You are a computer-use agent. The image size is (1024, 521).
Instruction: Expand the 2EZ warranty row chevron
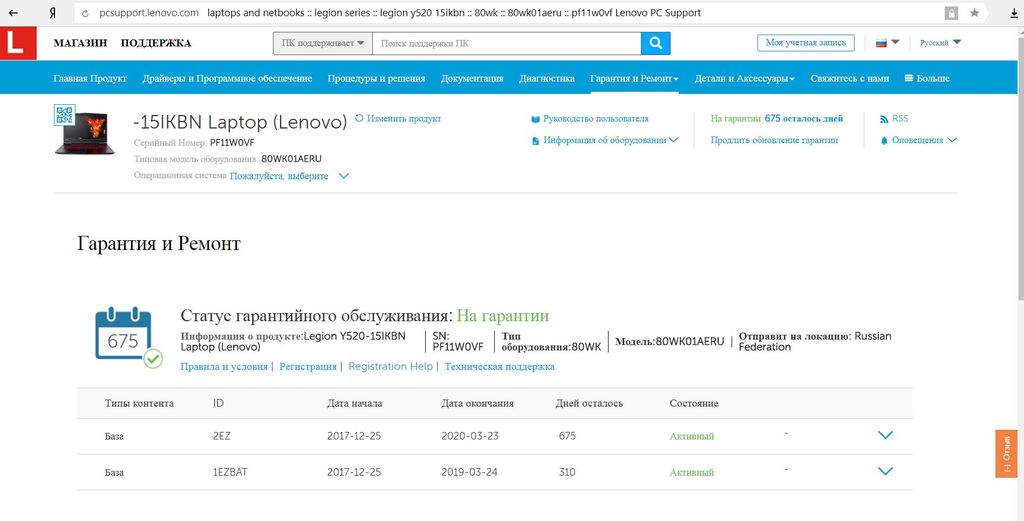click(884, 435)
